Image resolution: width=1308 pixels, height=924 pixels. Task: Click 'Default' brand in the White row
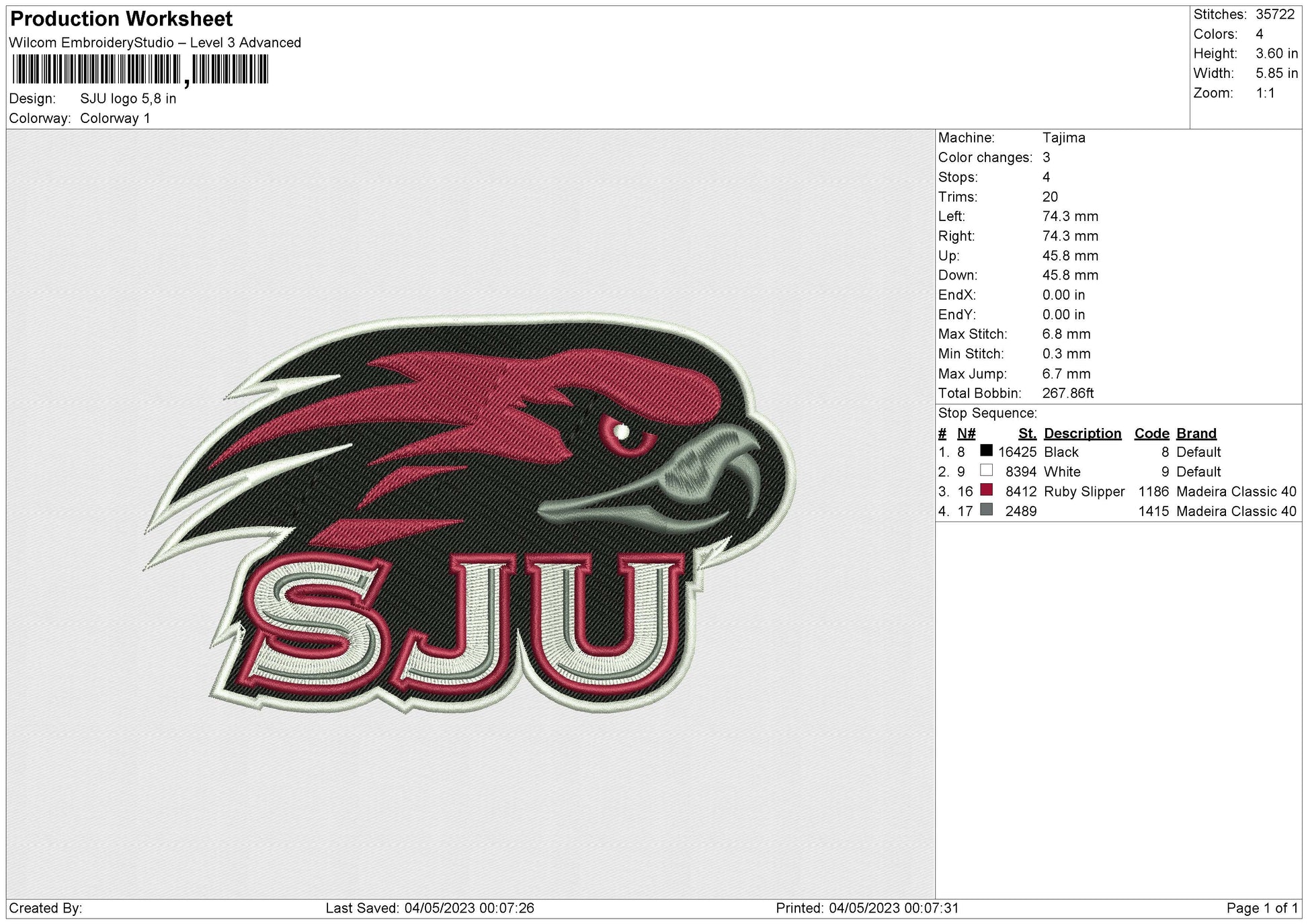[1198, 472]
